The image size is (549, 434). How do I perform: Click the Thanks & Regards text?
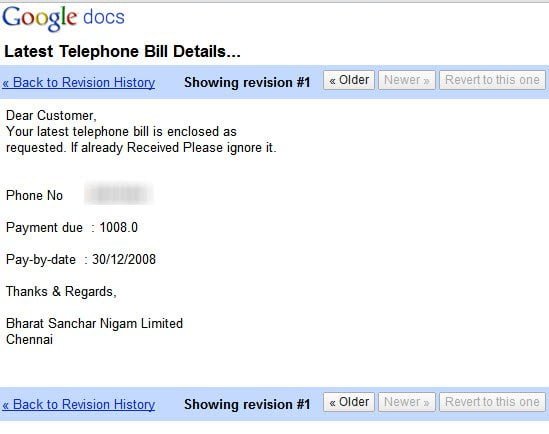61,292
